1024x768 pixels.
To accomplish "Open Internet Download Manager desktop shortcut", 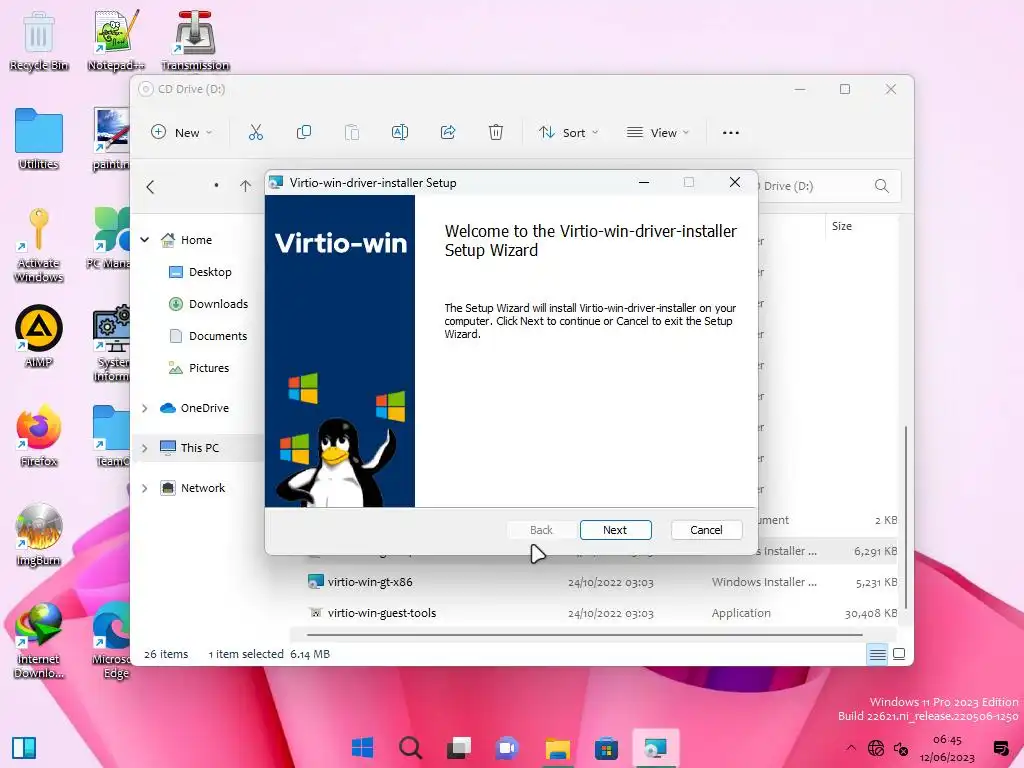I will tap(39, 641).
